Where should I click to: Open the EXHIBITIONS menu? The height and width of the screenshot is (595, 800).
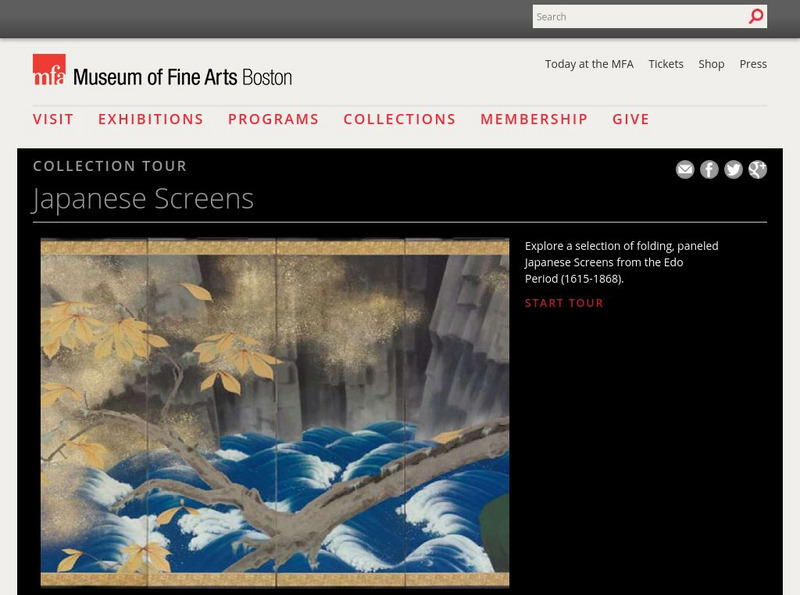click(x=148, y=118)
